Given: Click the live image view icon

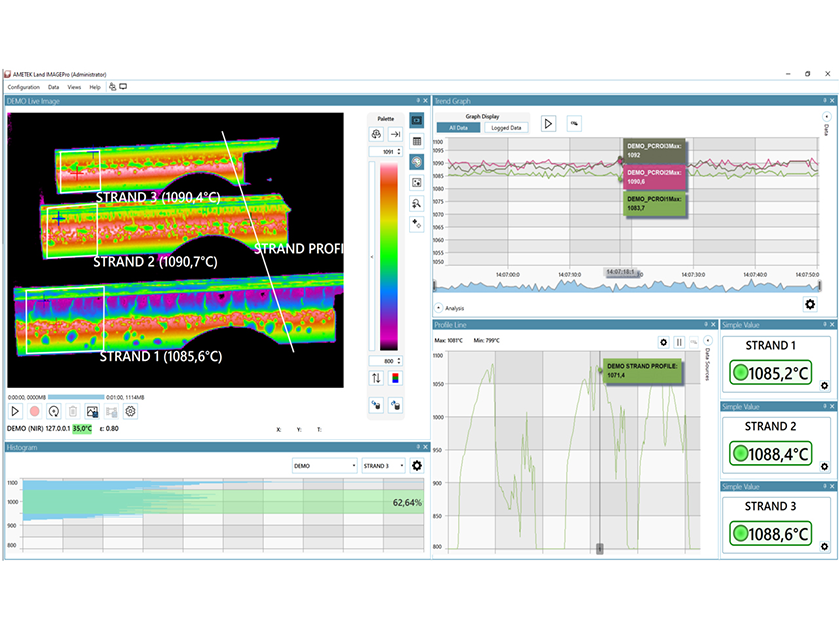Looking at the screenshot, I should tap(416, 120).
